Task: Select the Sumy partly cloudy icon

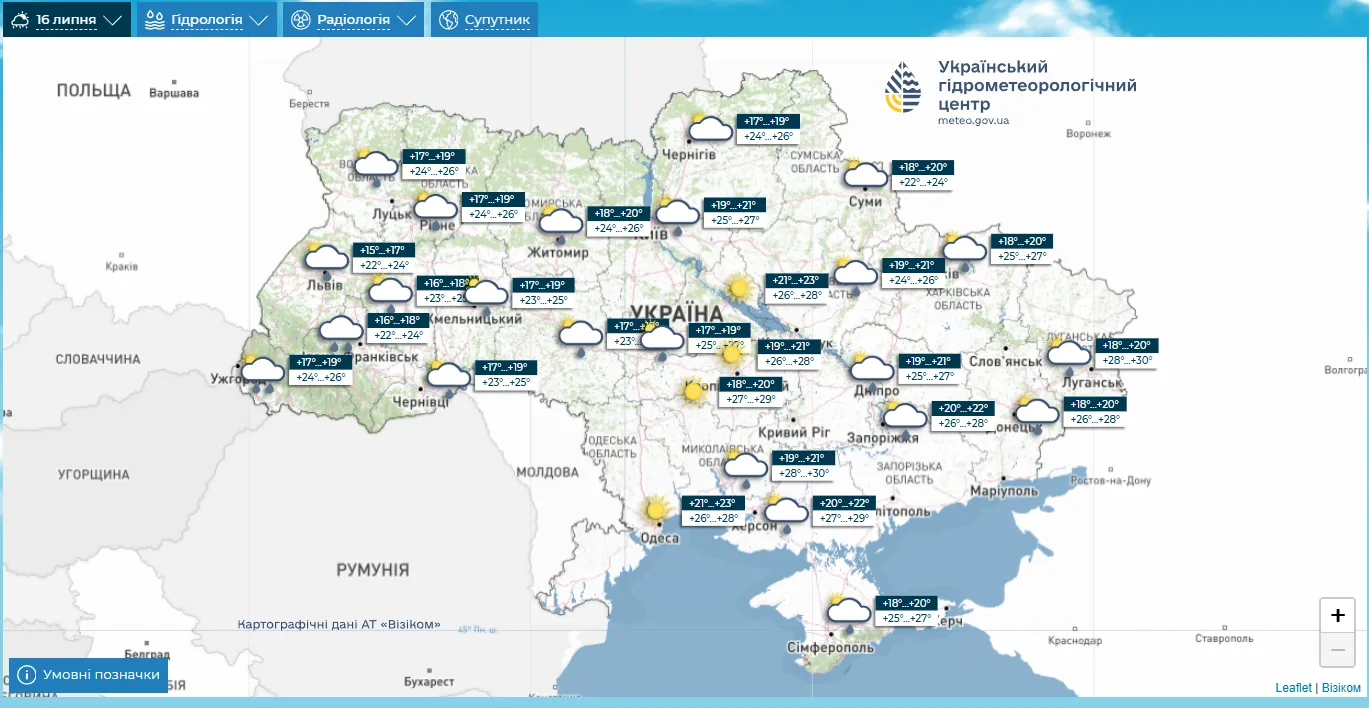Action: point(865,174)
